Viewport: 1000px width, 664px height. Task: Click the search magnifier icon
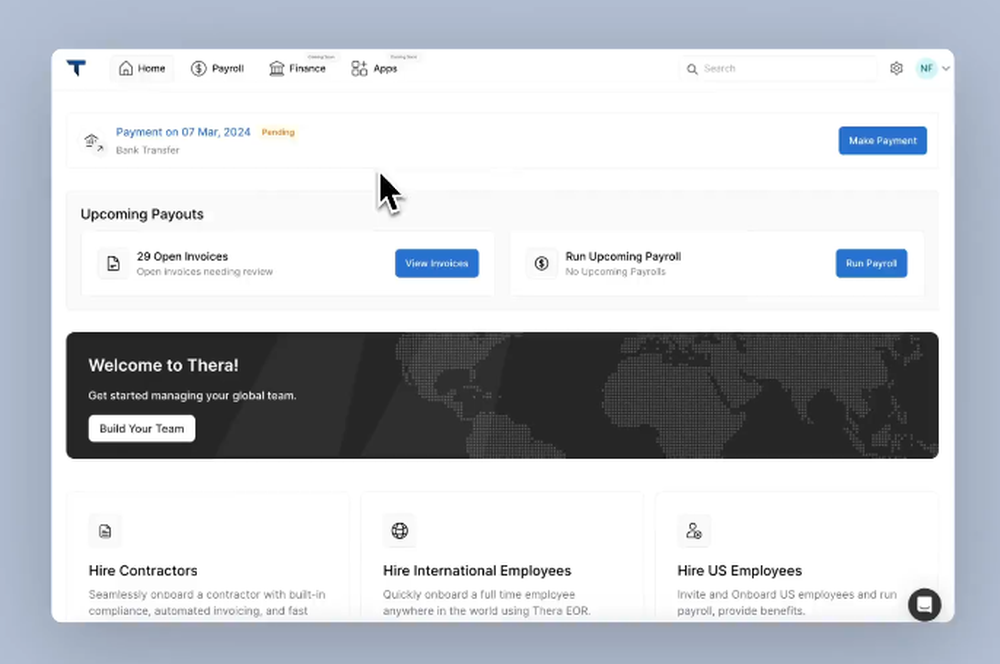692,69
